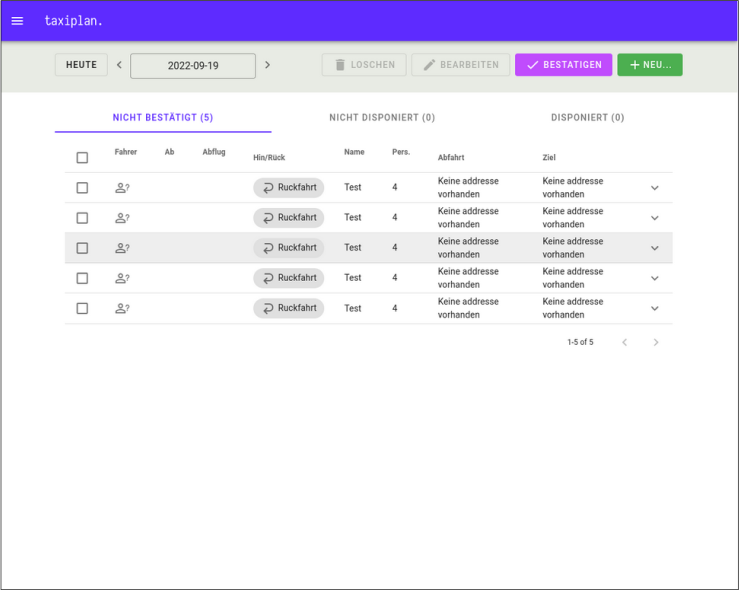Check the fourth row's checkbox
The width and height of the screenshot is (739, 590).
coord(82,278)
